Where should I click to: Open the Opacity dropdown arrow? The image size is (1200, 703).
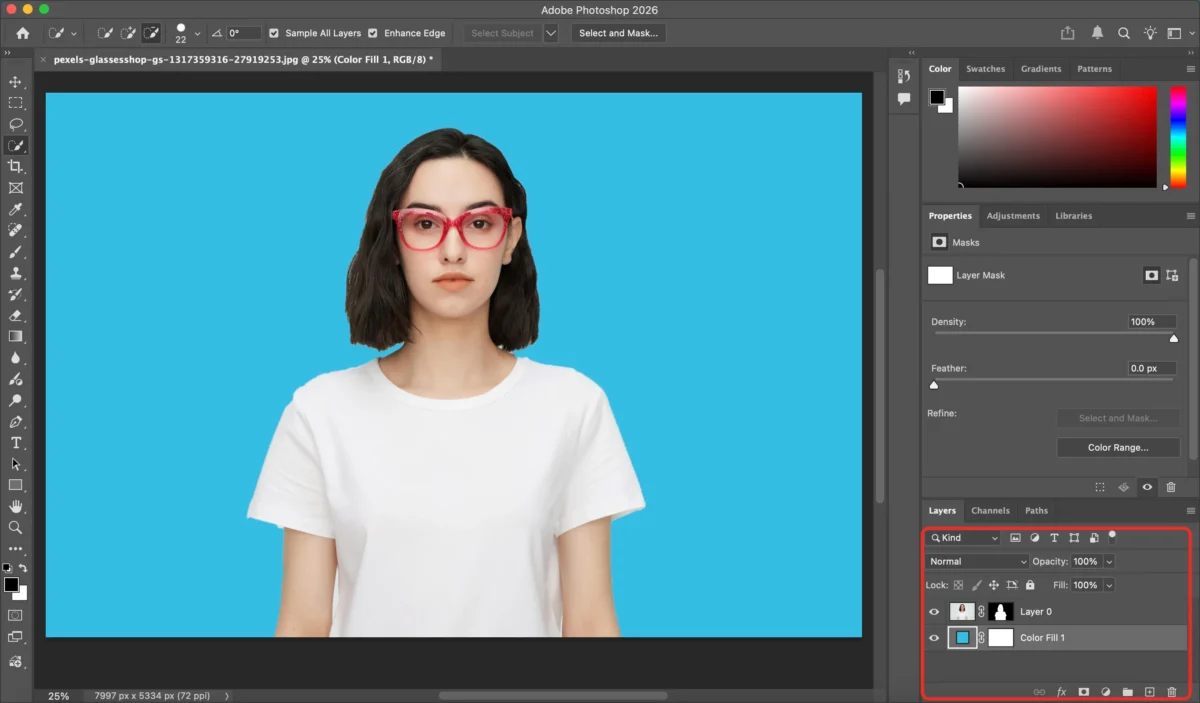click(1110, 562)
